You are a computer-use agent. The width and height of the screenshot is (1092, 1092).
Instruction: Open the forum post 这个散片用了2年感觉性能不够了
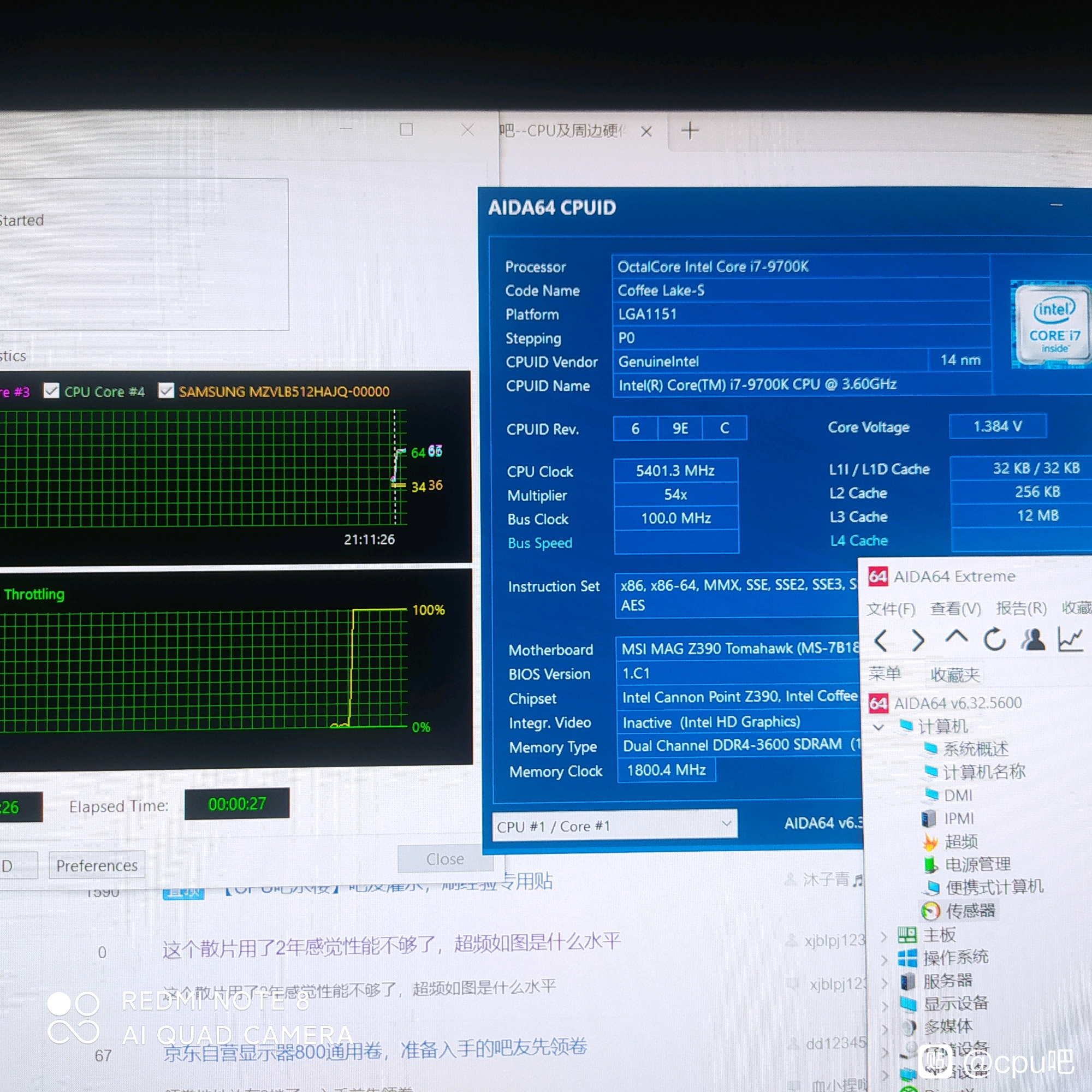pos(391,945)
